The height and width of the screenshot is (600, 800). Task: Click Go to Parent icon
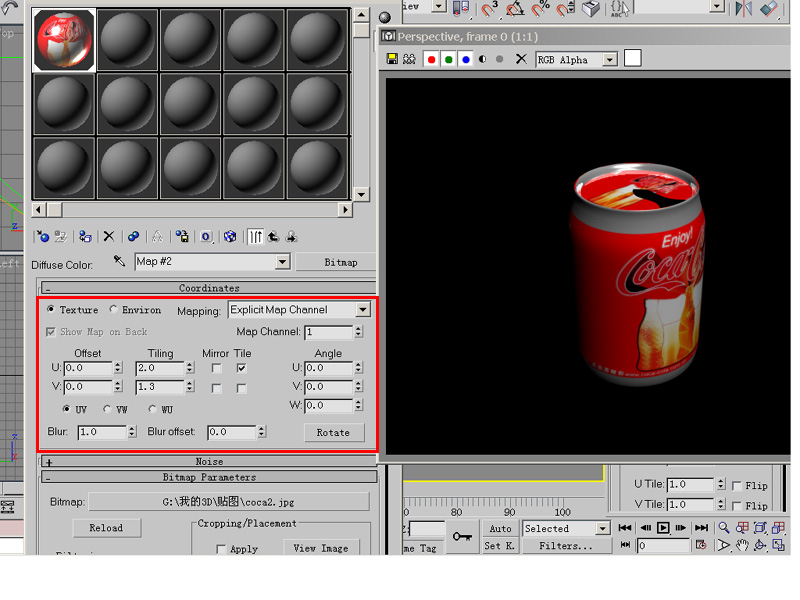(x=273, y=236)
